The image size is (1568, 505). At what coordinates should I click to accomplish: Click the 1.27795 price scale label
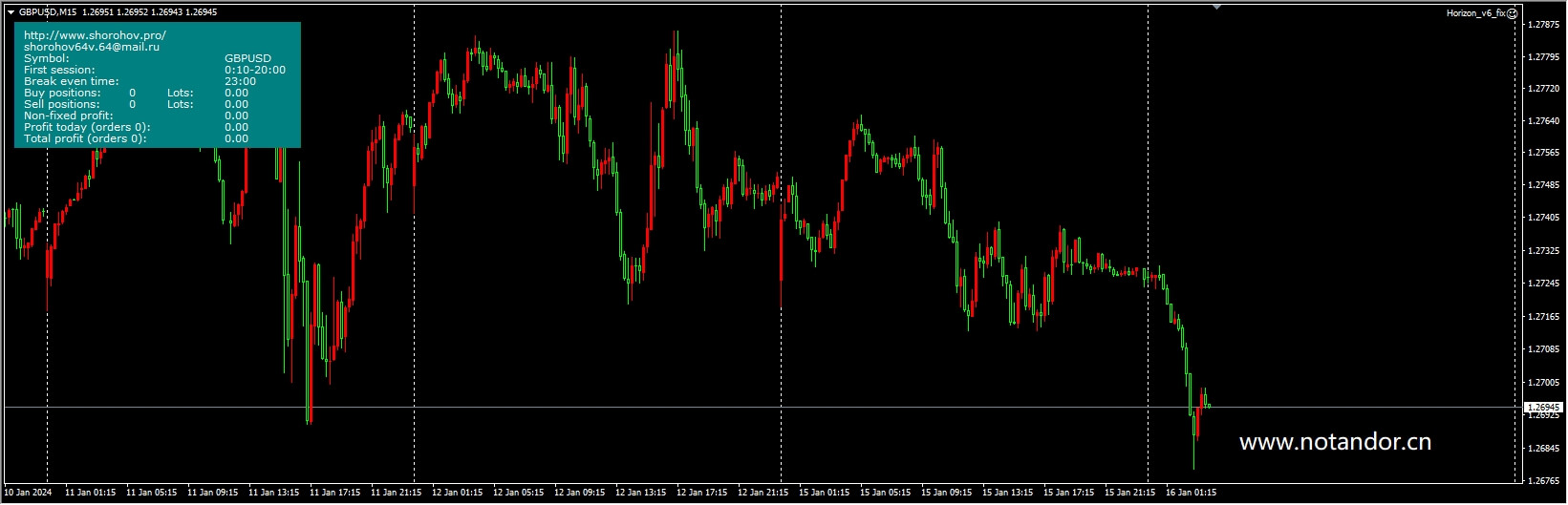click(1544, 57)
